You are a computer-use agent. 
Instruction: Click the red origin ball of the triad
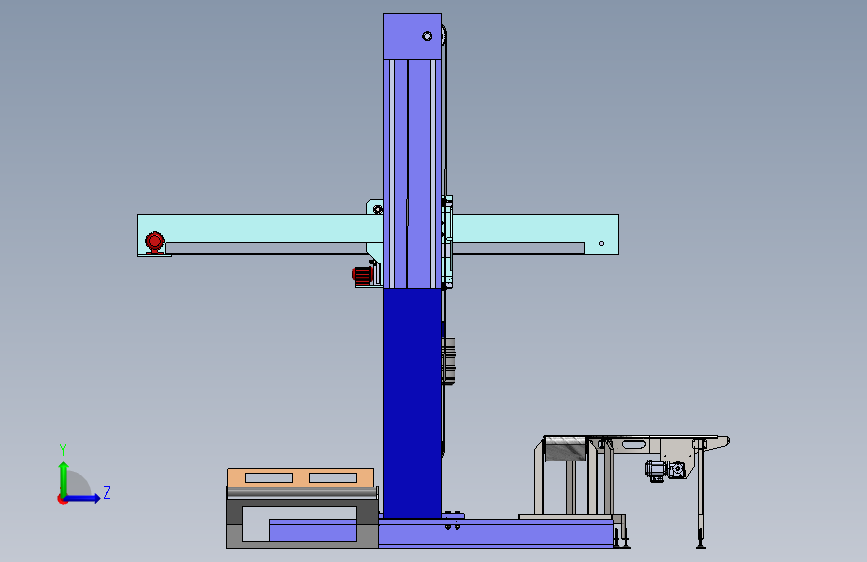point(62,499)
